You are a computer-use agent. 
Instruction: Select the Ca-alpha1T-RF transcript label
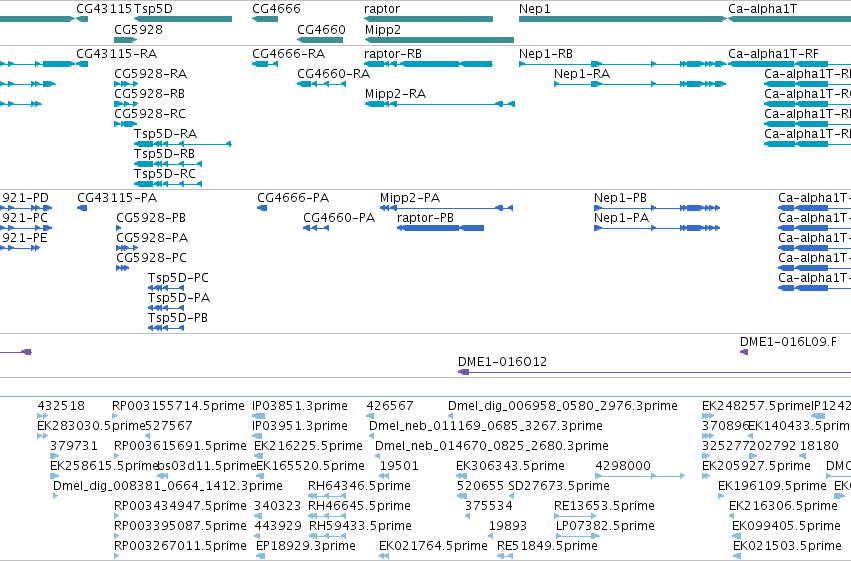[x=773, y=54]
